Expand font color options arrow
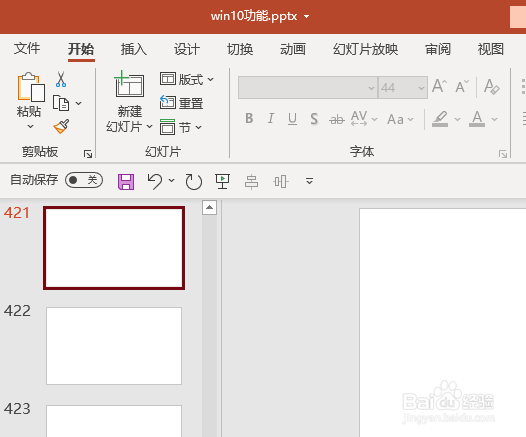526x437 pixels. pos(494,119)
